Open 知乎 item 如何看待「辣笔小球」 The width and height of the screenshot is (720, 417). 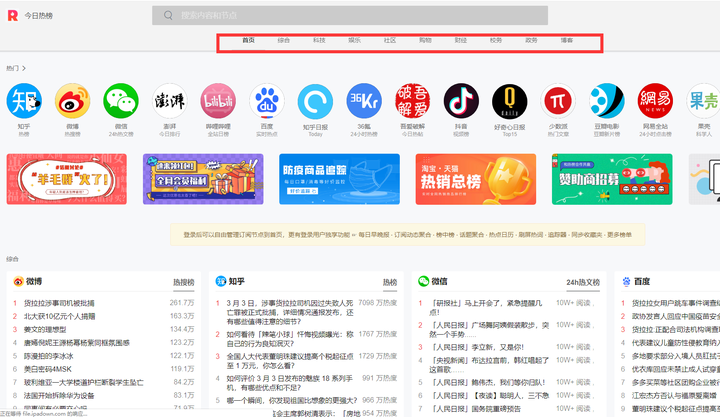click(290, 339)
